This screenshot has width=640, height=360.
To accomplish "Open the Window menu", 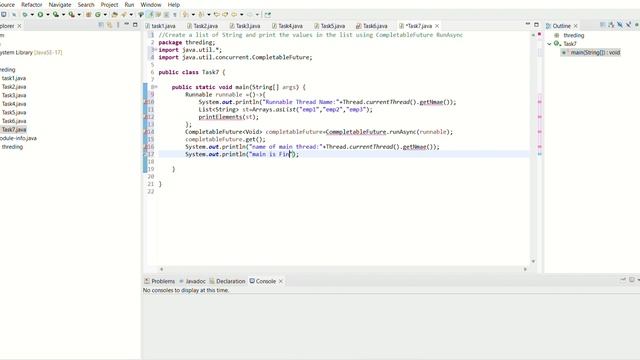I will pyautogui.click(x=151, y=4).
